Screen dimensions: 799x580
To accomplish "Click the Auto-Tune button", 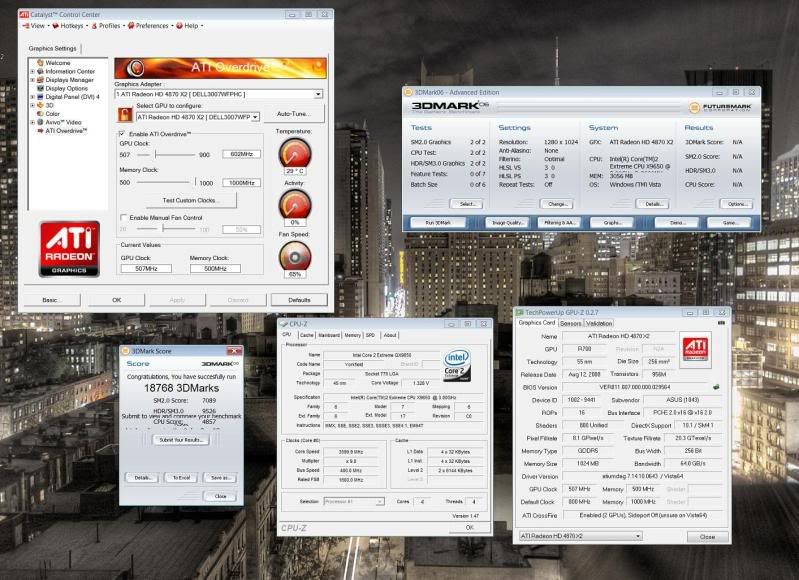I will click(293, 114).
